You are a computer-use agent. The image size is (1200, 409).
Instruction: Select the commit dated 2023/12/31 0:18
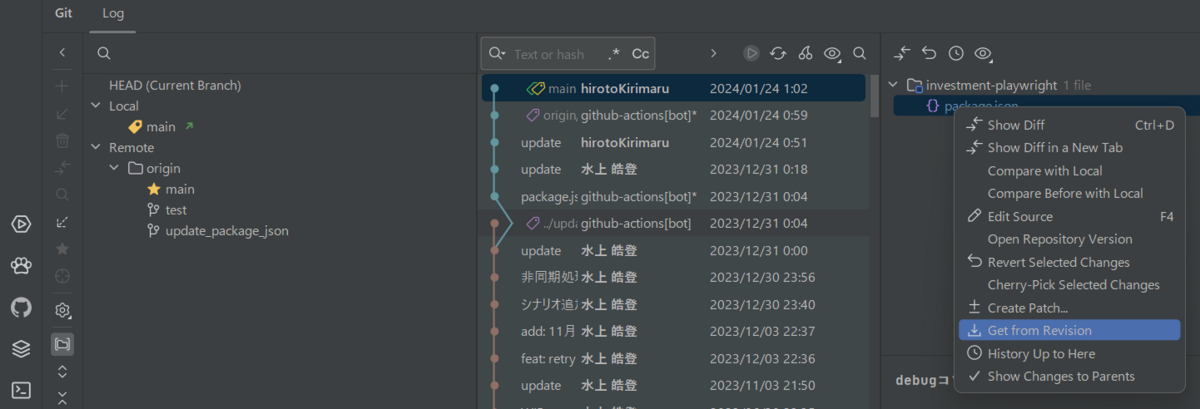pyautogui.click(x=674, y=170)
